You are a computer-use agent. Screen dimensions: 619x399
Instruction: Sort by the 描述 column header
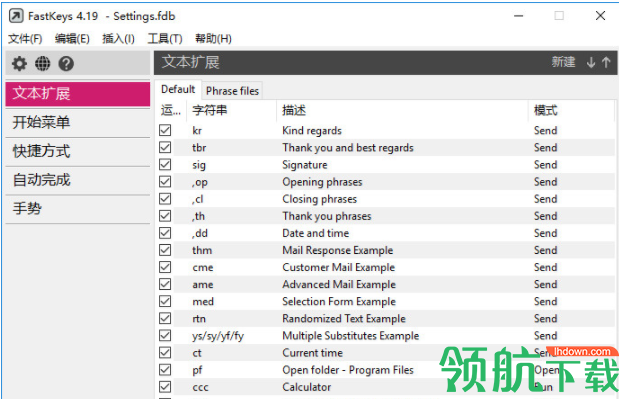(403, 111)
